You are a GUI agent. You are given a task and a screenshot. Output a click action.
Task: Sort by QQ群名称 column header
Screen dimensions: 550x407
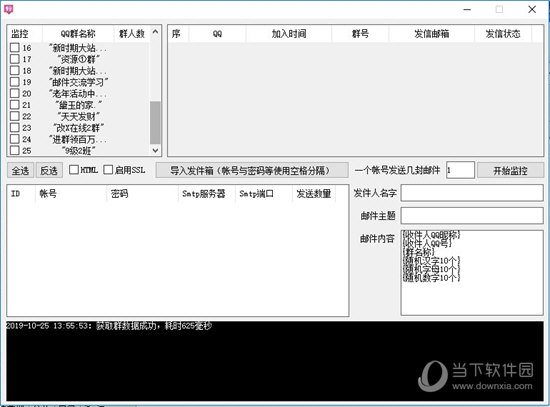(x=78, y=34)
